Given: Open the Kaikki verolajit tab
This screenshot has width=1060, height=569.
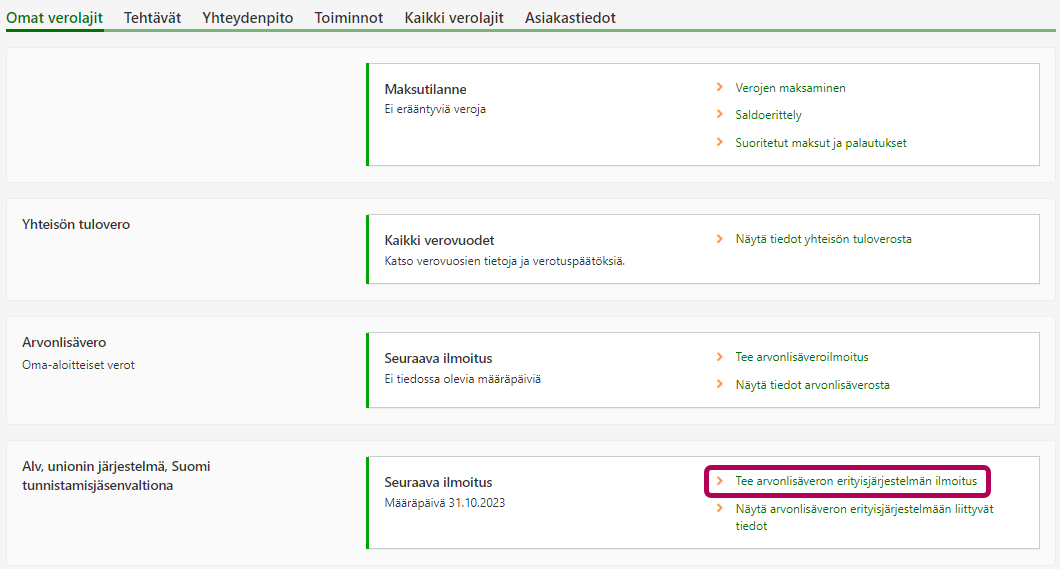Looking at the screenshot, I should coord(454,18).
